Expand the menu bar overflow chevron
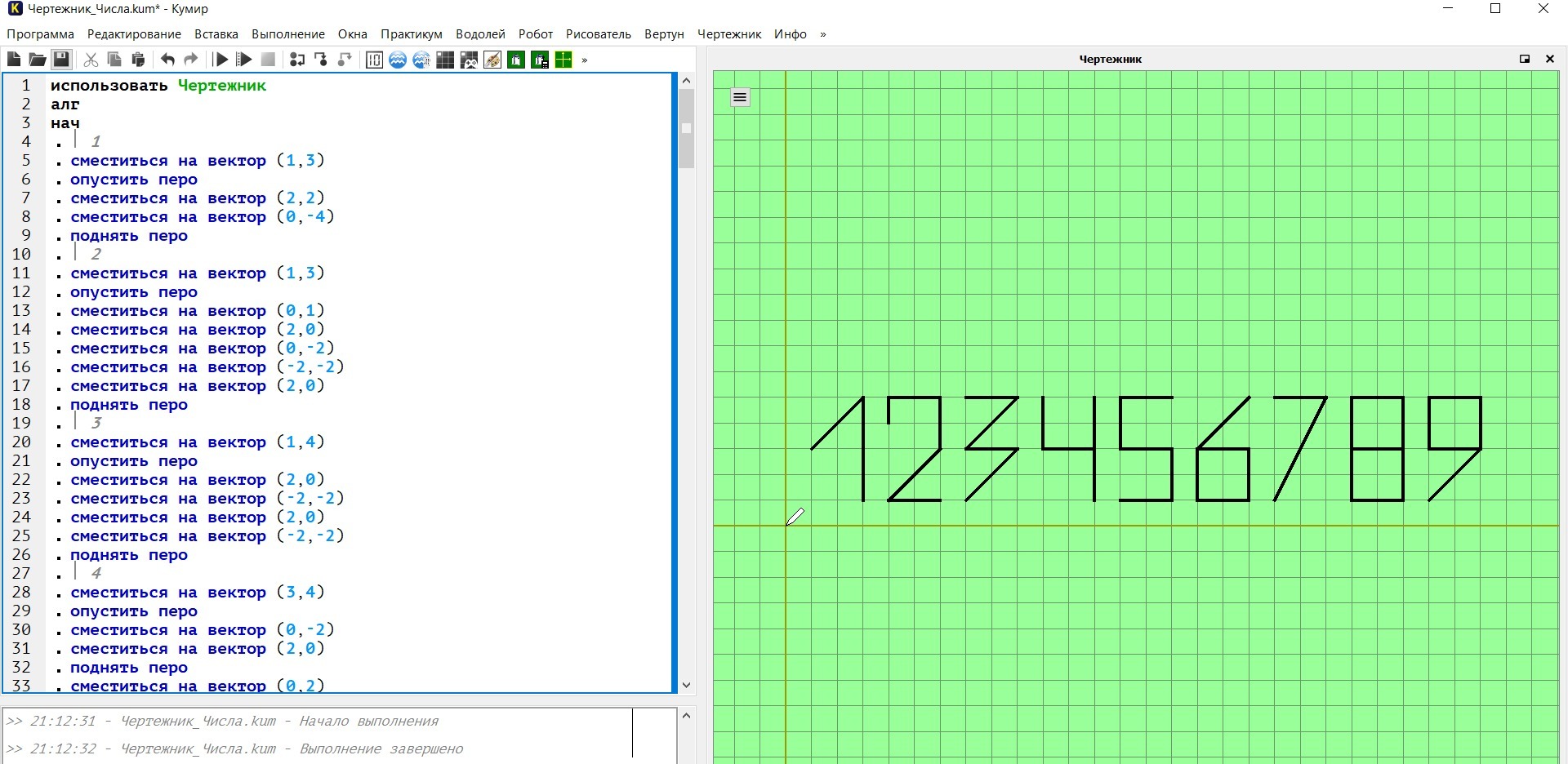 (x=823, y=34)
